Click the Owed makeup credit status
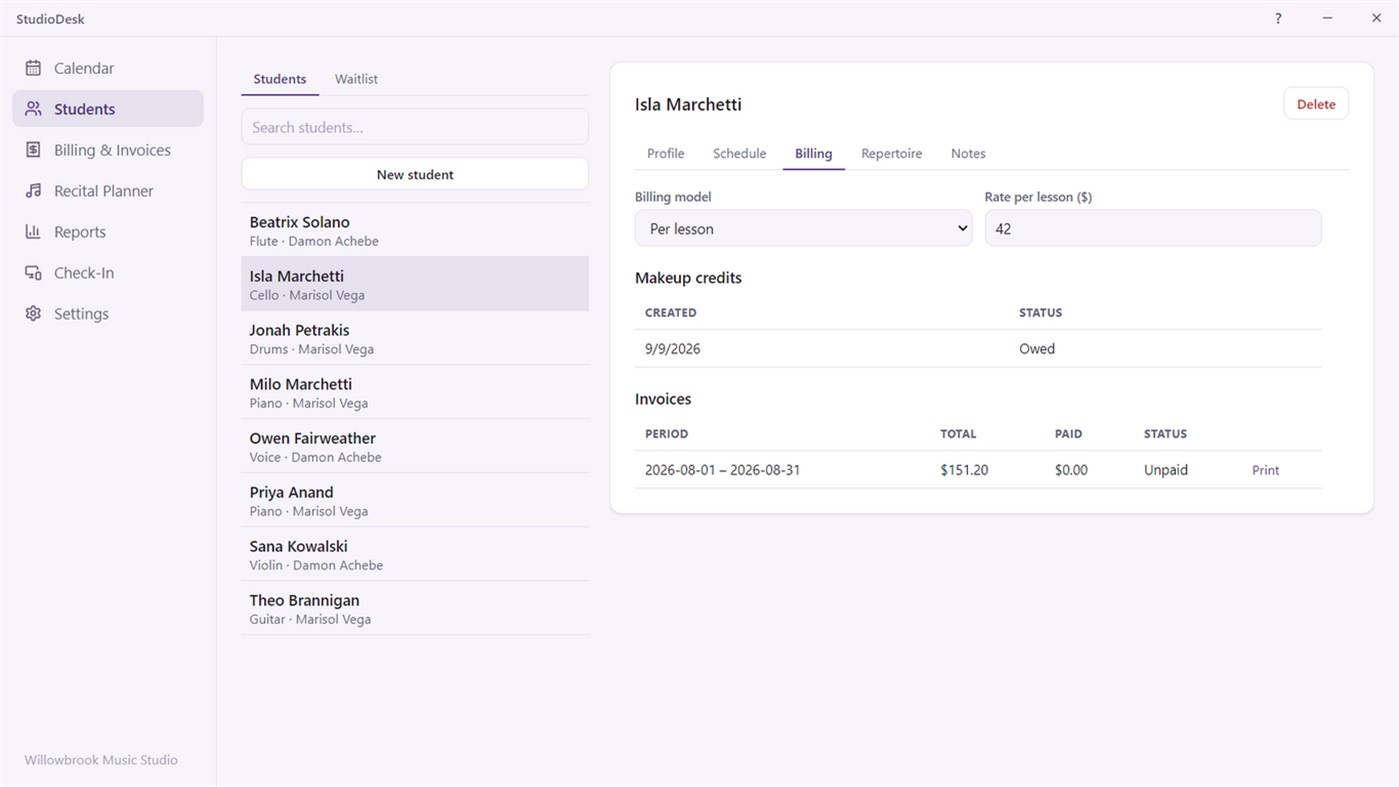This screenshot has width=1399, height=787. pos(1037,349)
